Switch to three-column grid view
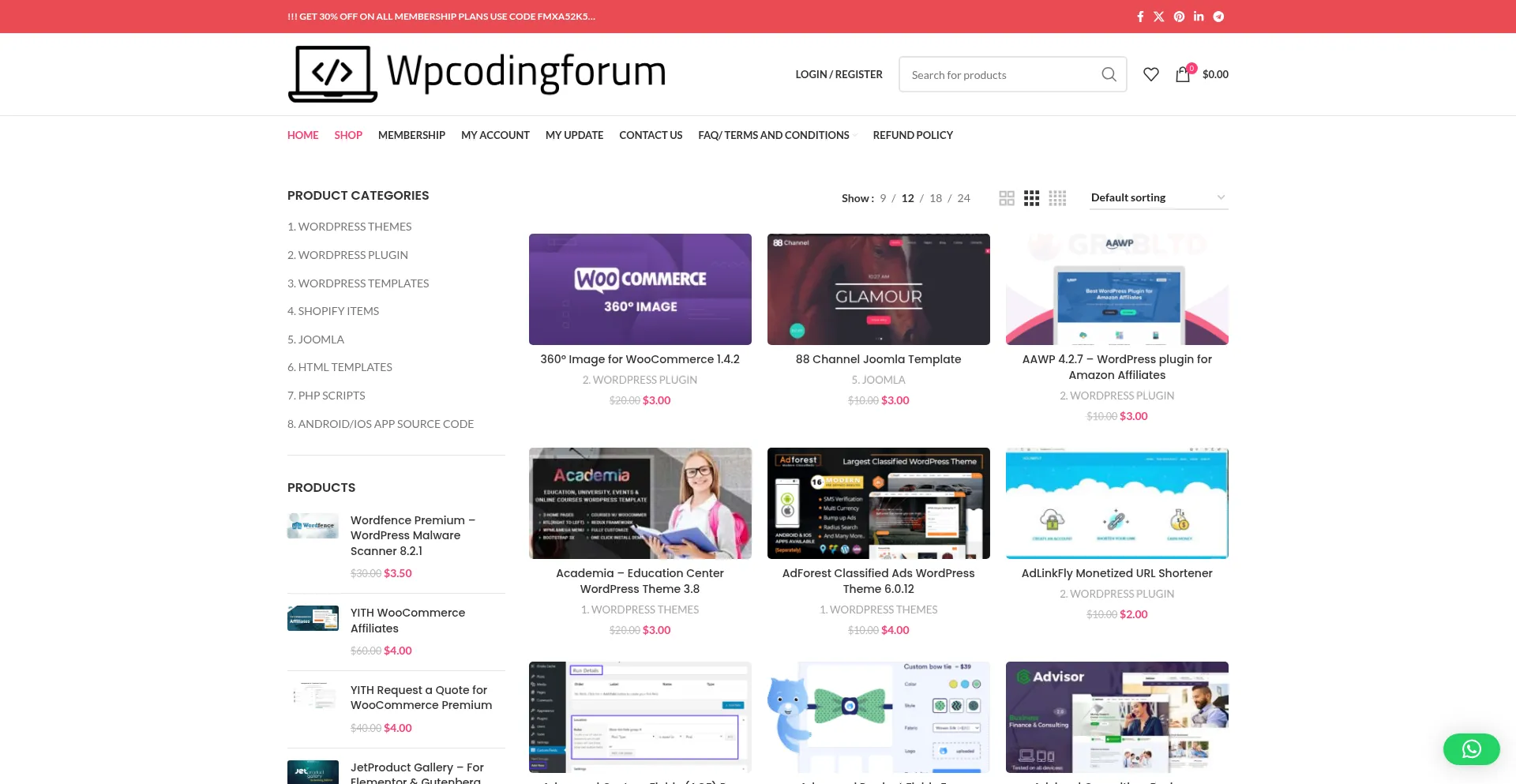The width and height of the screenshot is (1516, 784). click(x=1032, y=198)
